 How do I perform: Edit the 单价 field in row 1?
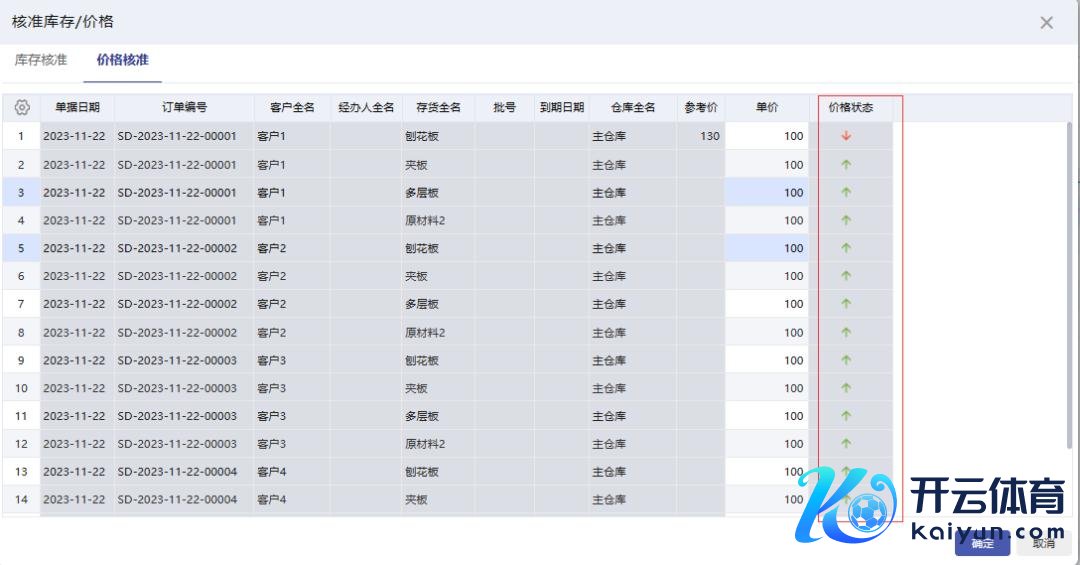[767, 136]
